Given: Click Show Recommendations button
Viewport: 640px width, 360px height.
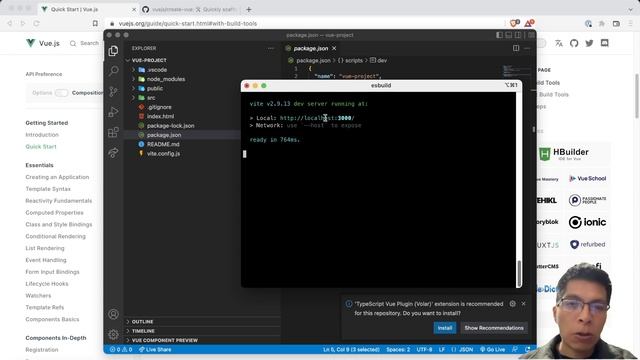Looking at the screenshot, I should (494, 328).
